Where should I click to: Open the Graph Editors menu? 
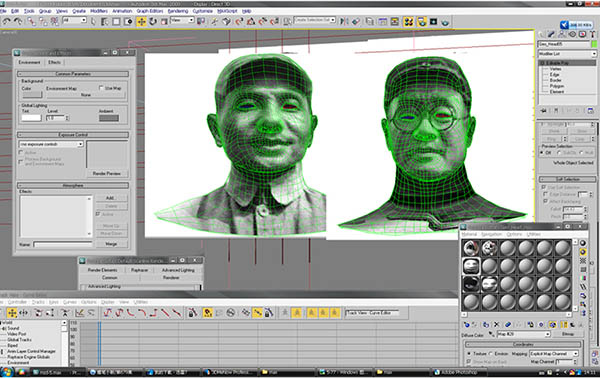click(150, 11)
